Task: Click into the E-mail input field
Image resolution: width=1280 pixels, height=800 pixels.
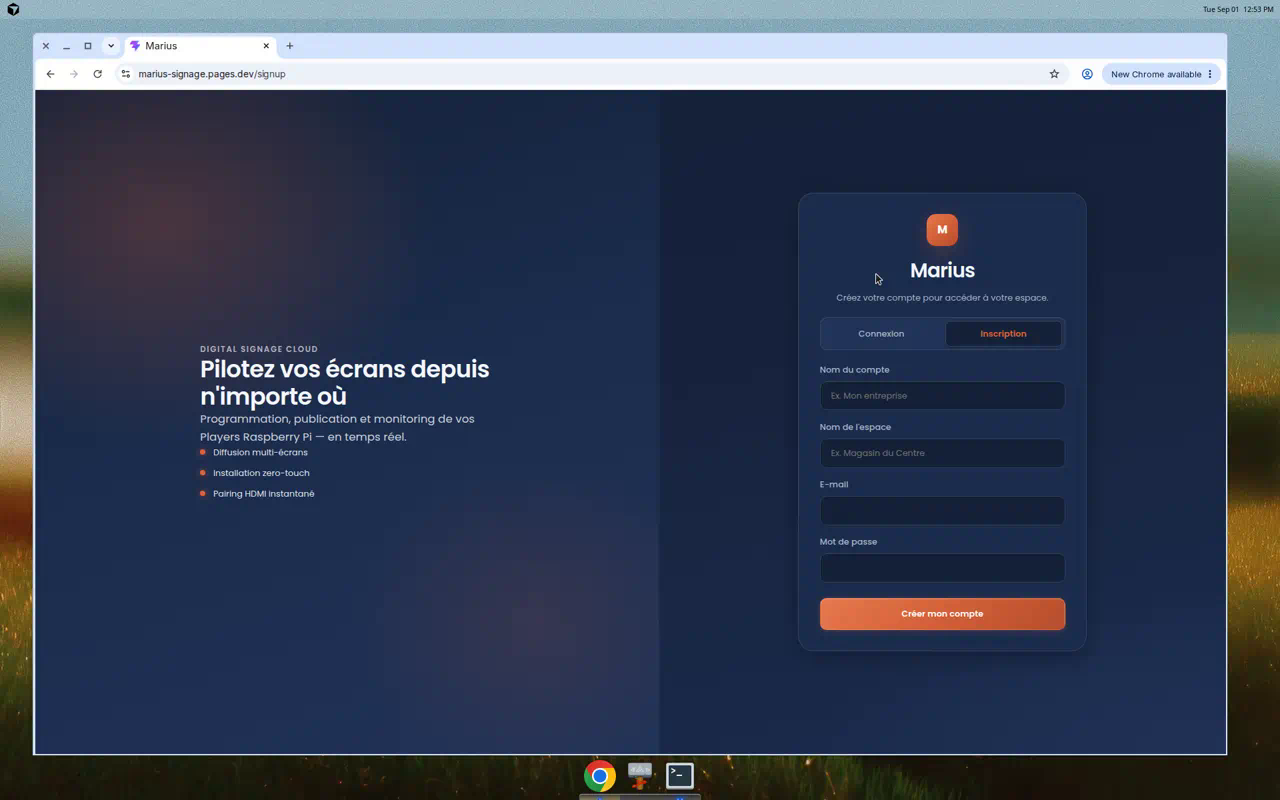Action: pyautogui.click(x=942, y=511)
